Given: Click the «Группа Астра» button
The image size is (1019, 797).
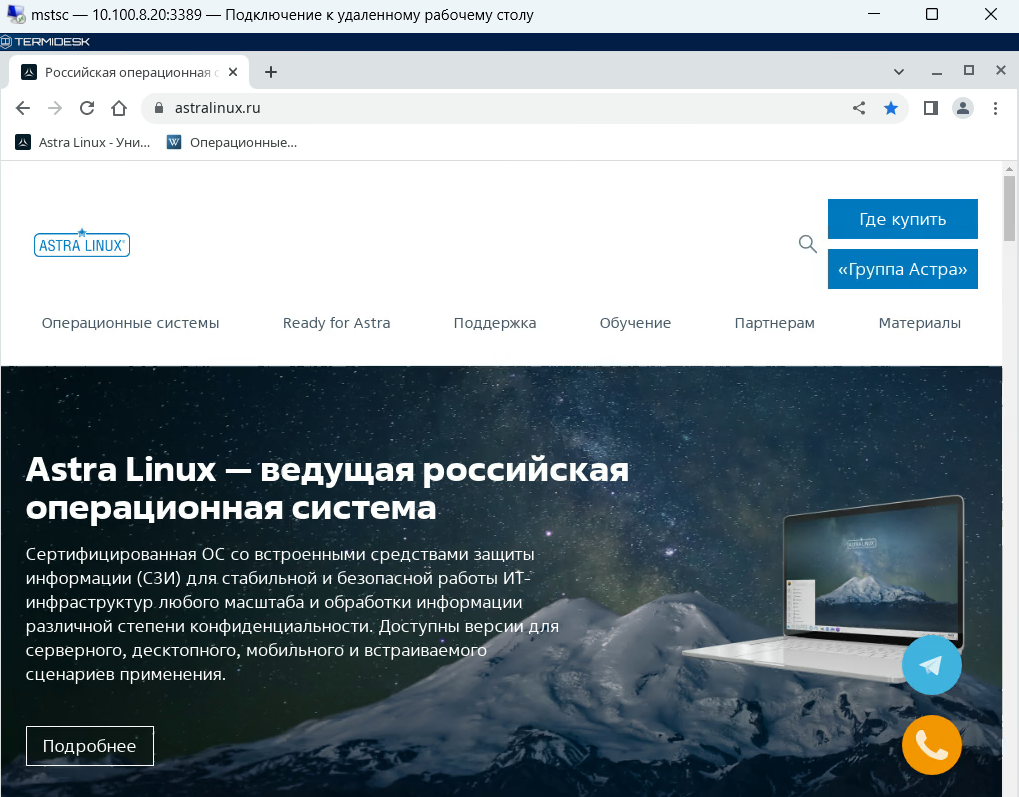Looking at the screenshot, I should click(x=903, y=269).
